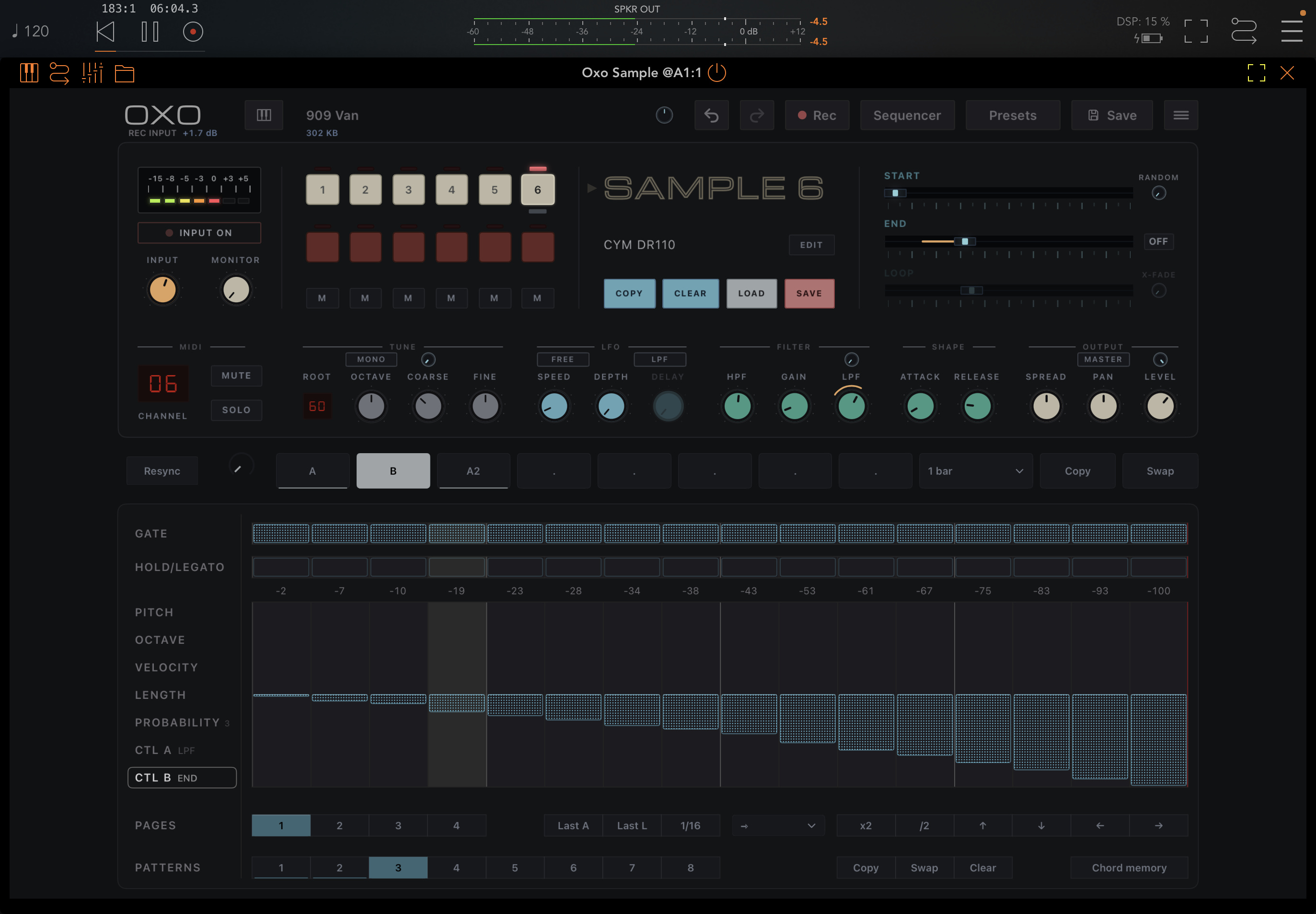This screenshot has height=914, width=1316.
Task: Click the first GATE step cell
Action: tap(281, 534)
